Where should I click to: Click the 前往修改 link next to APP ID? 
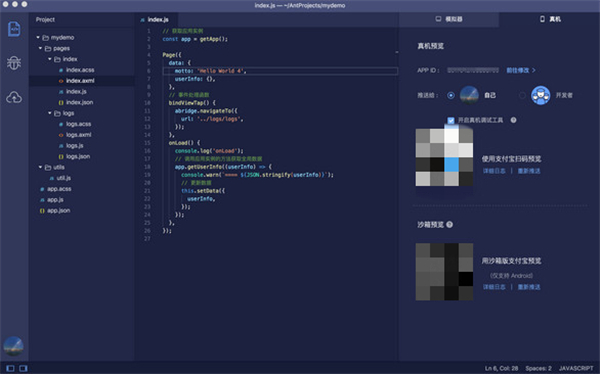click(x=521, y=70)
